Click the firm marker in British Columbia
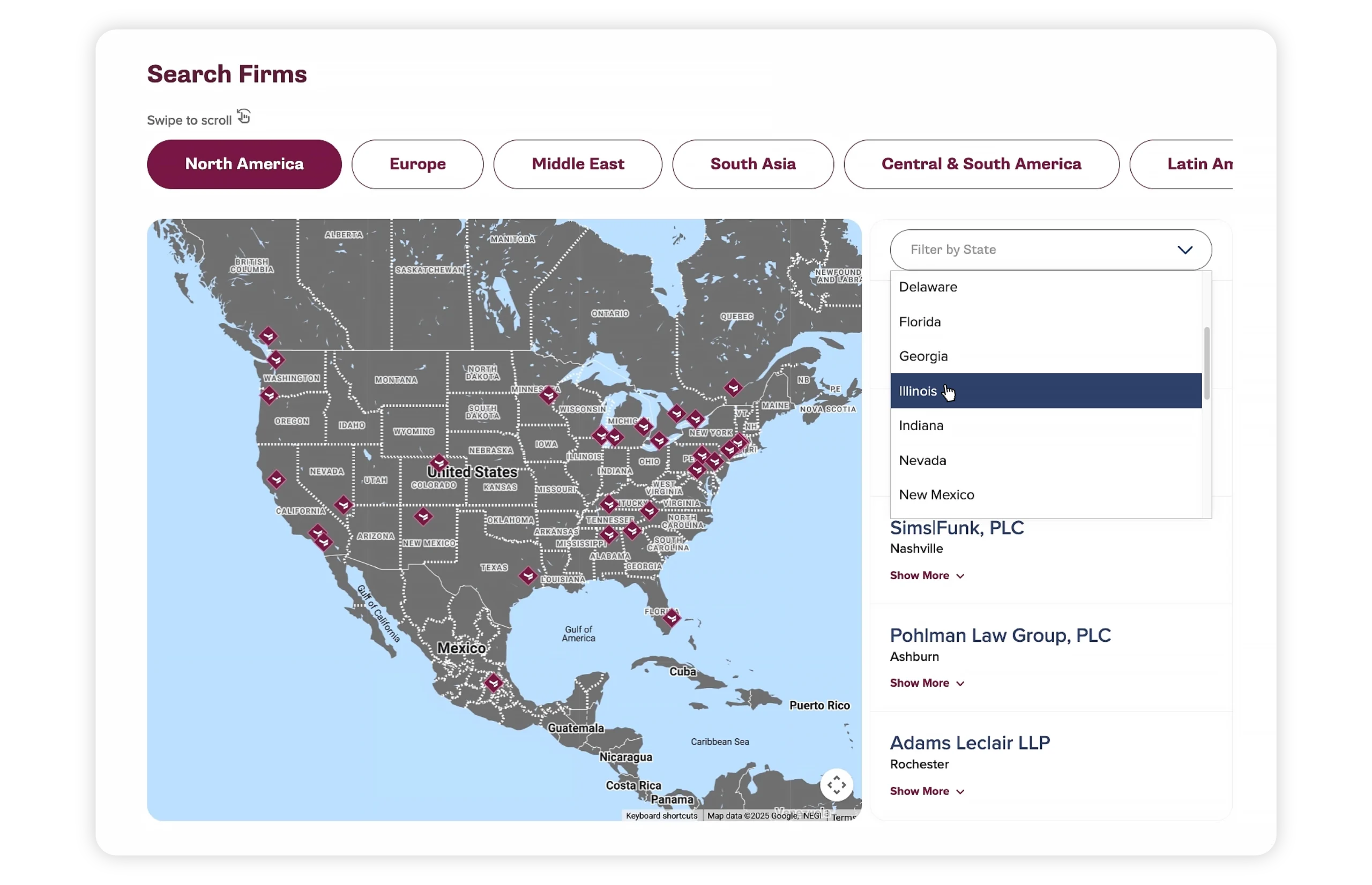1372x885 pixels. click(x=268, y=335)
